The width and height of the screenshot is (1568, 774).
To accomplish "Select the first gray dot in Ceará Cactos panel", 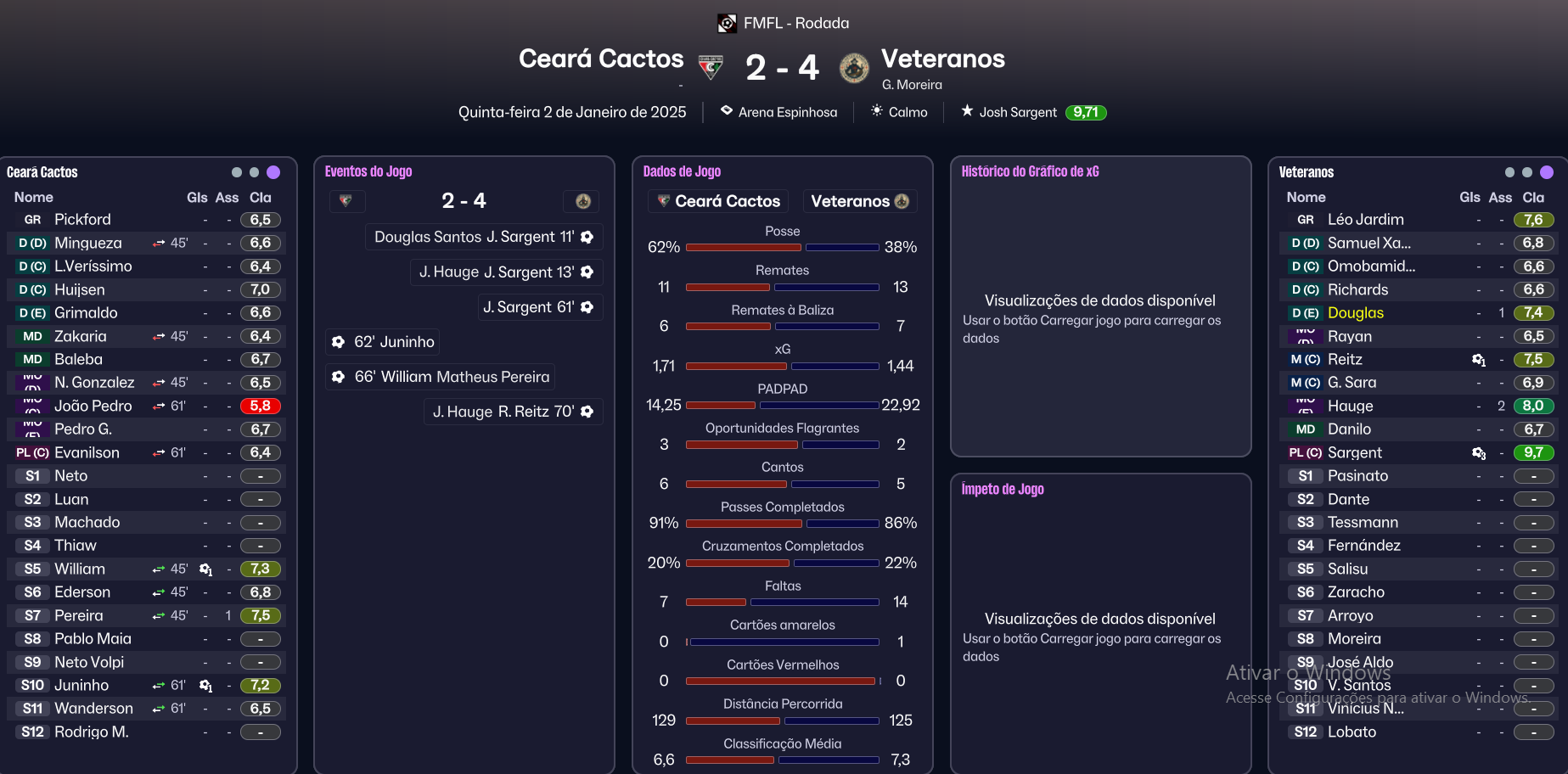I will click(x=237, y=172).
